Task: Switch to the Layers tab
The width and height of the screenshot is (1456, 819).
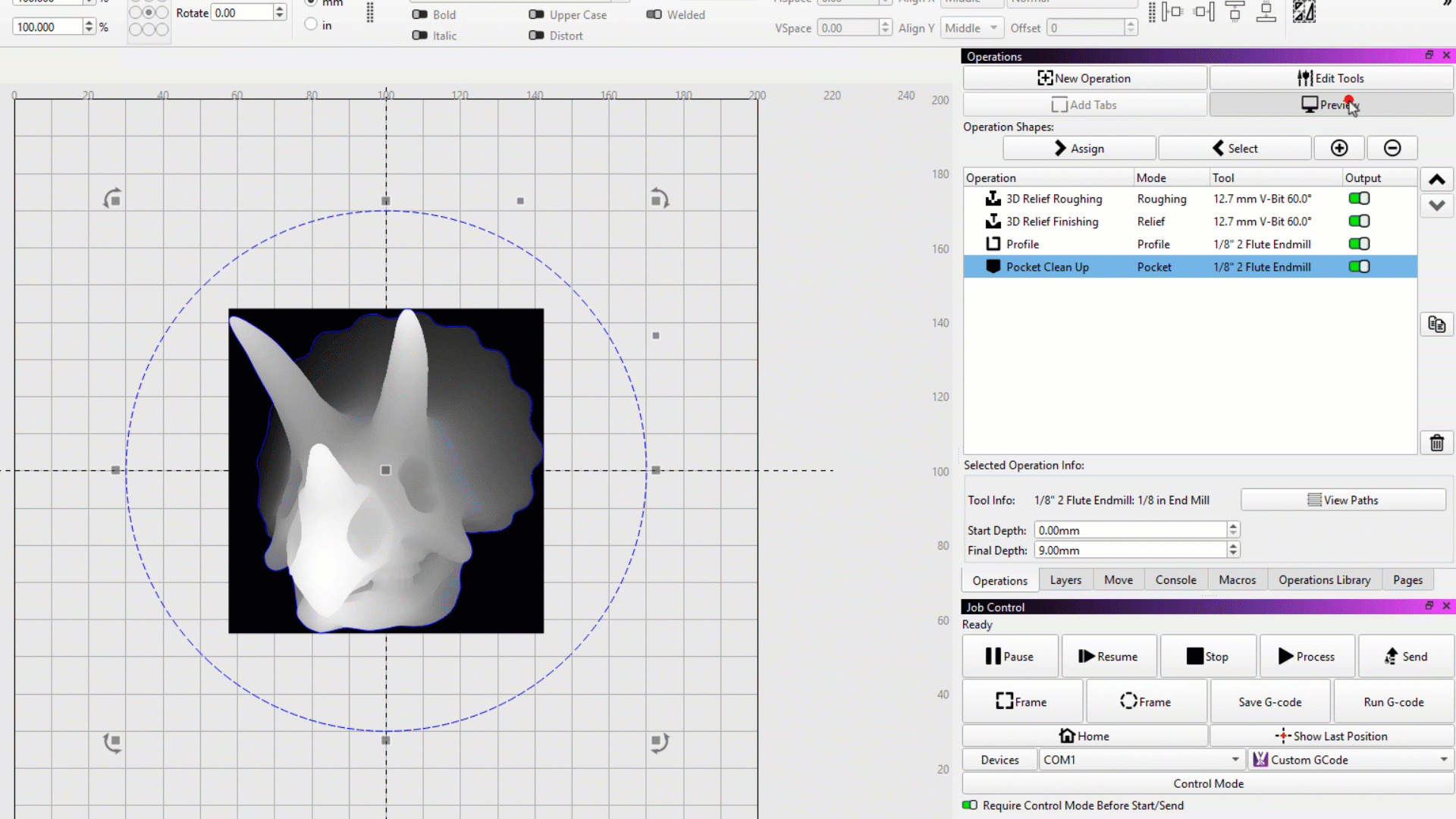Action: coord(1065,580)
